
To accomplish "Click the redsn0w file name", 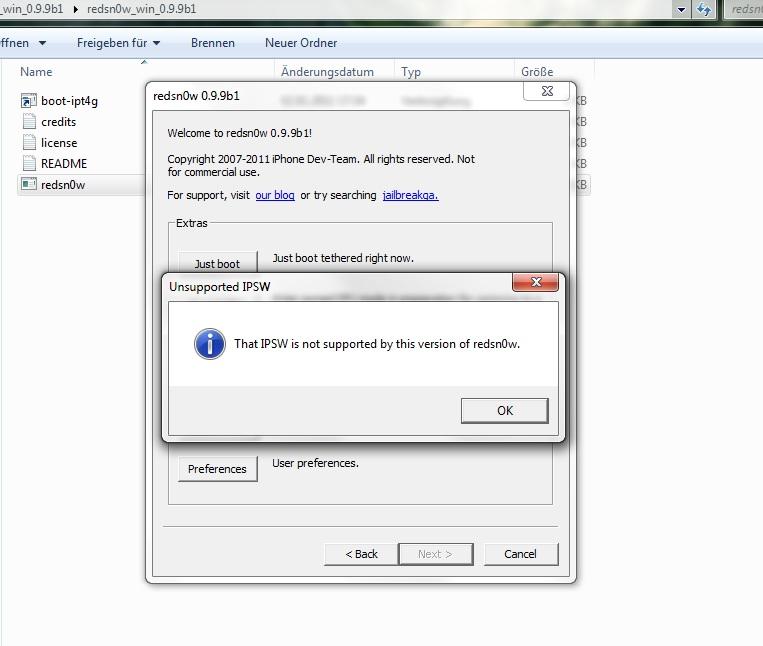I will tap(63, 185).
